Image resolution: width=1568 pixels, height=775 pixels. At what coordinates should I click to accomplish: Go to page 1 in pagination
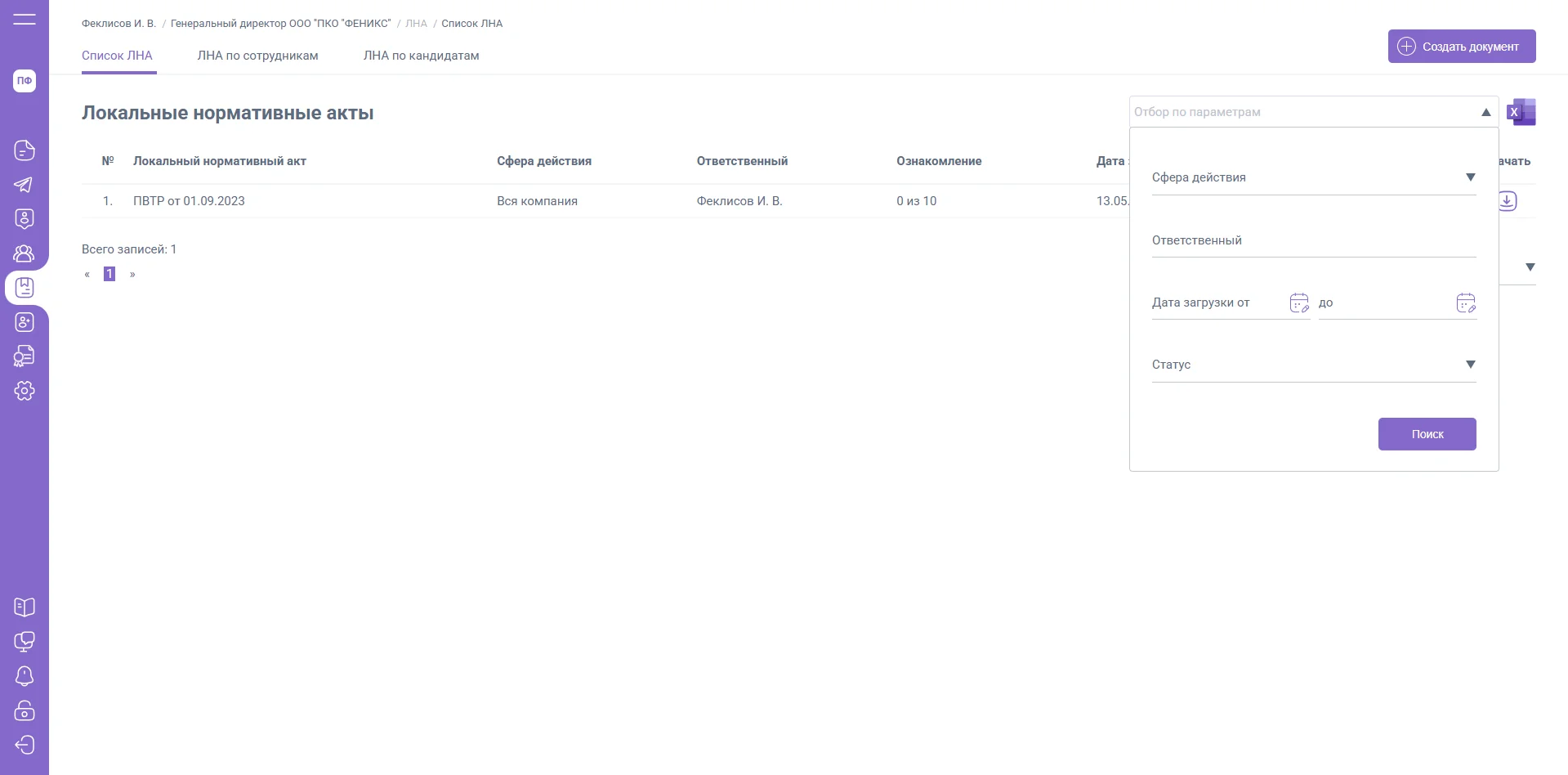(109, 274)
